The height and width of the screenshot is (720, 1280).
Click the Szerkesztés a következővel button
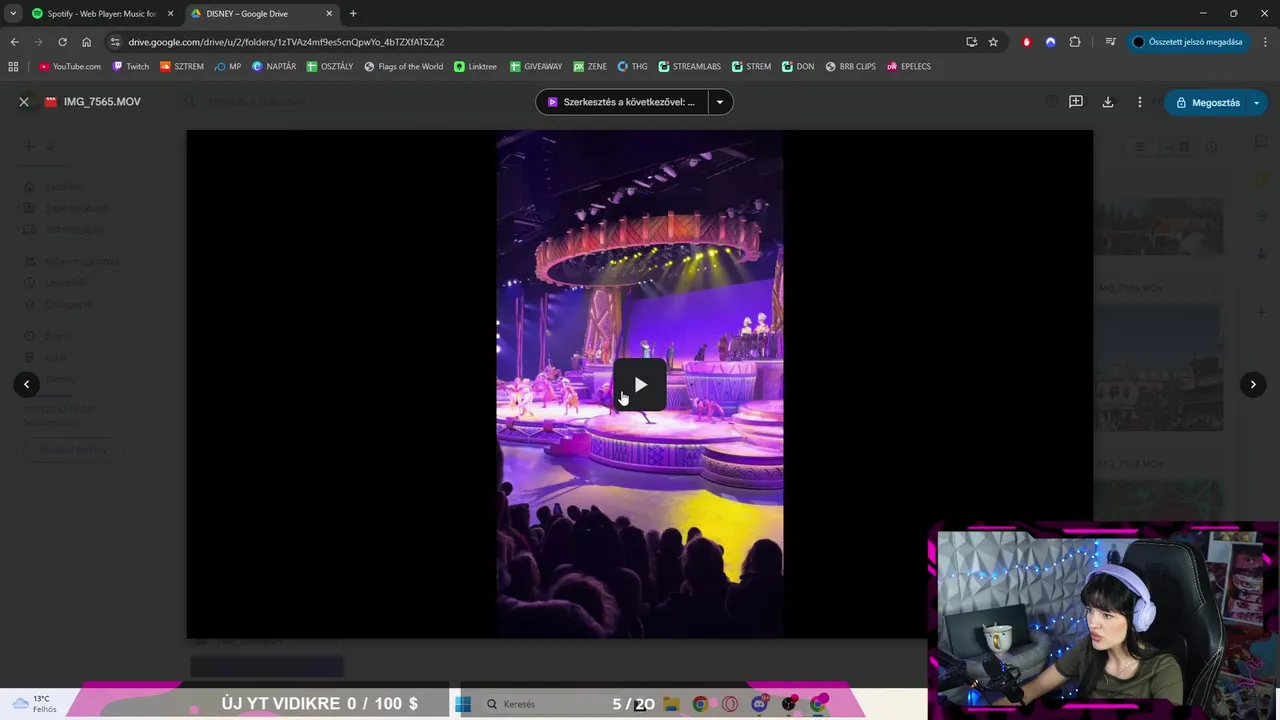[x=621, y=102]
